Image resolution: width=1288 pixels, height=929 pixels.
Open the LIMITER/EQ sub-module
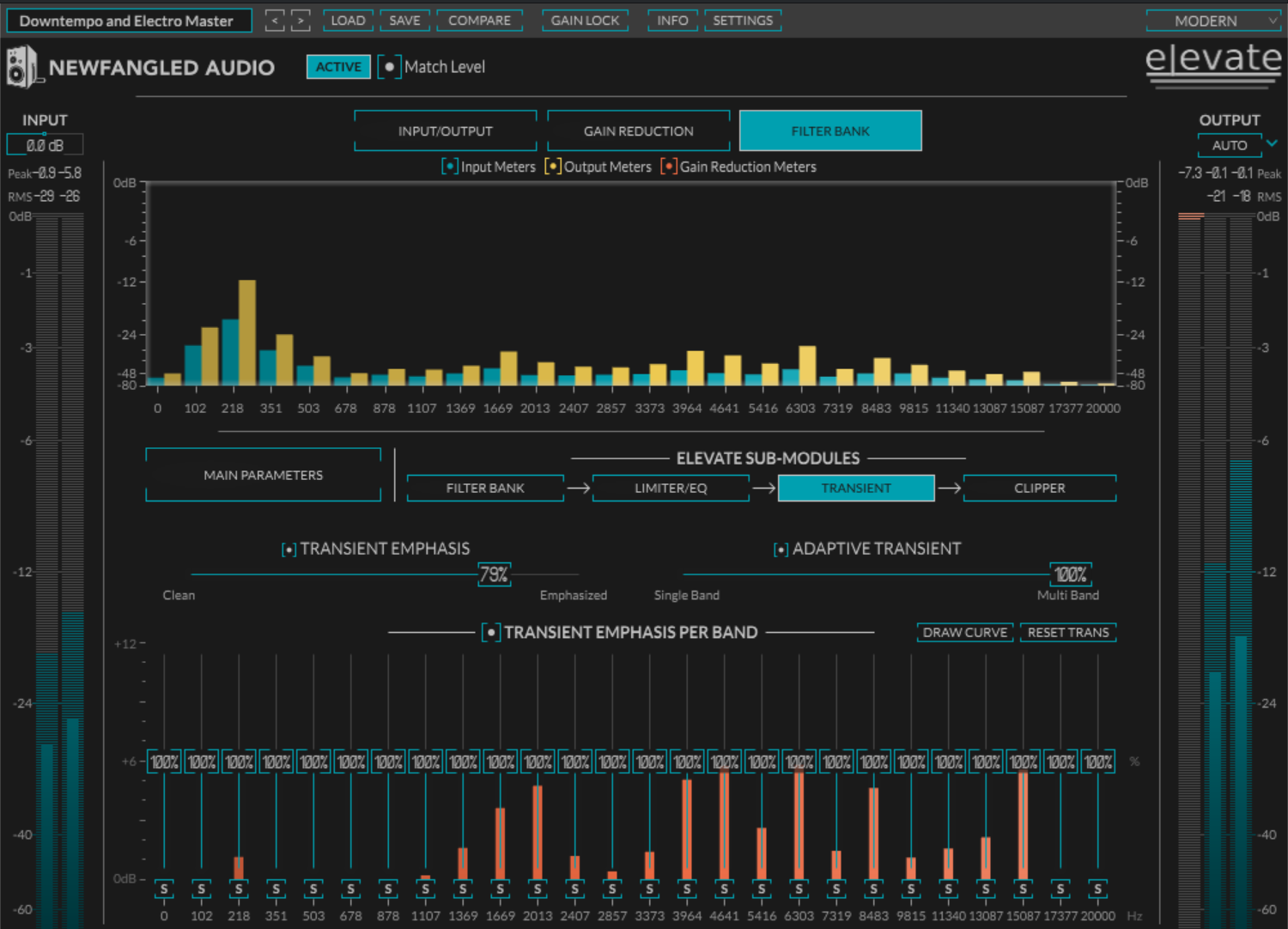click(x=671, y=488)
